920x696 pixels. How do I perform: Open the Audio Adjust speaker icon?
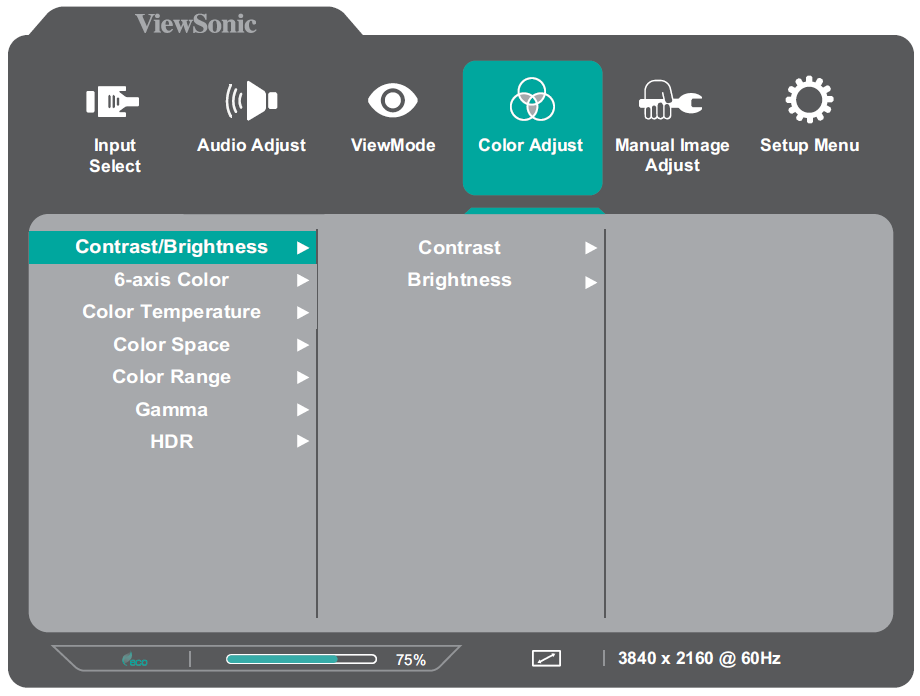252,100
